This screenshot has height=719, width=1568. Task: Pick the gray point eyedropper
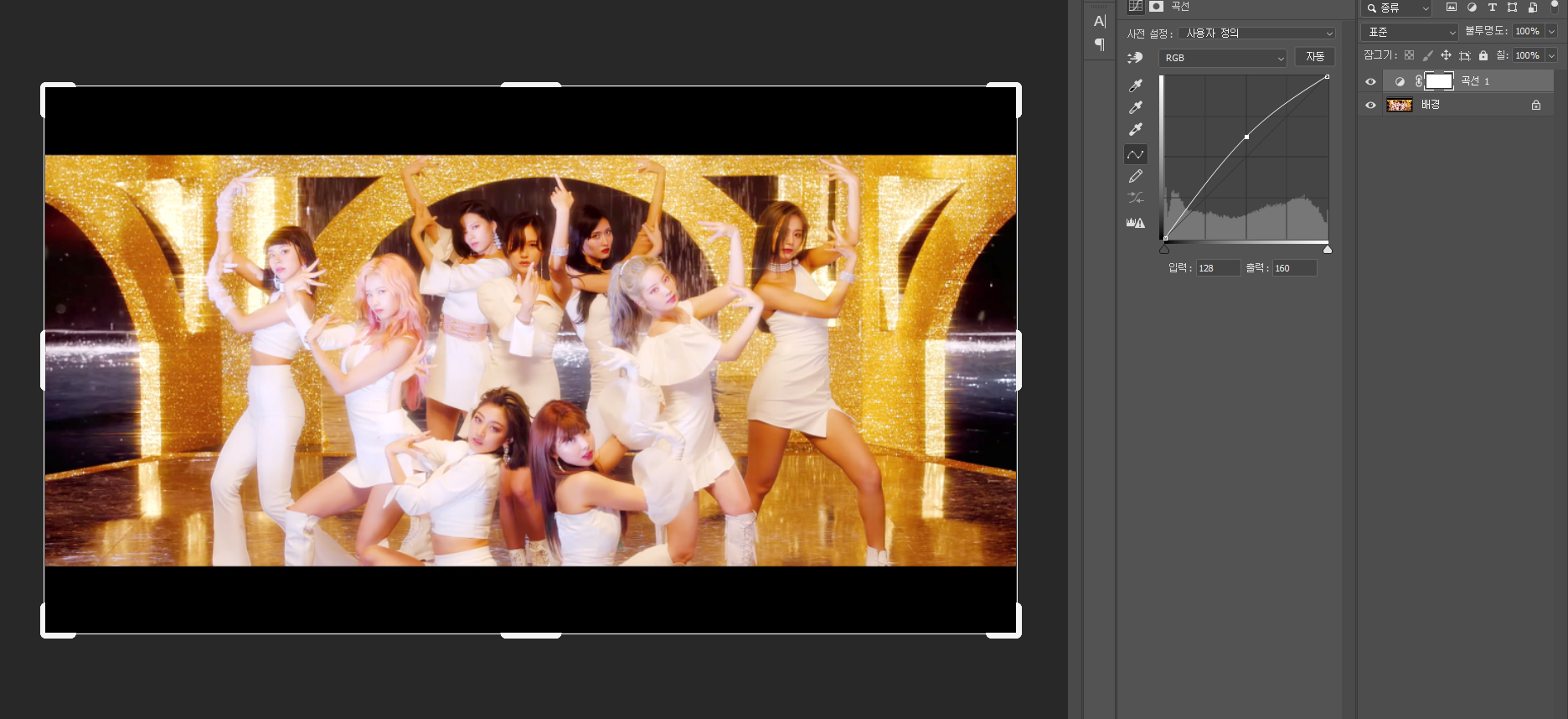point(1136,107)
